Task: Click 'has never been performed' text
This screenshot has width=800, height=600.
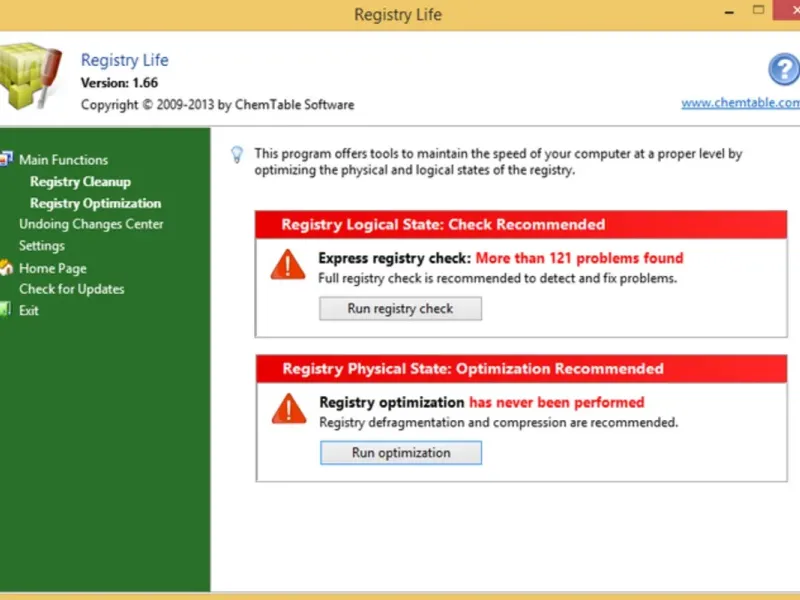Action: click(557, 403)
